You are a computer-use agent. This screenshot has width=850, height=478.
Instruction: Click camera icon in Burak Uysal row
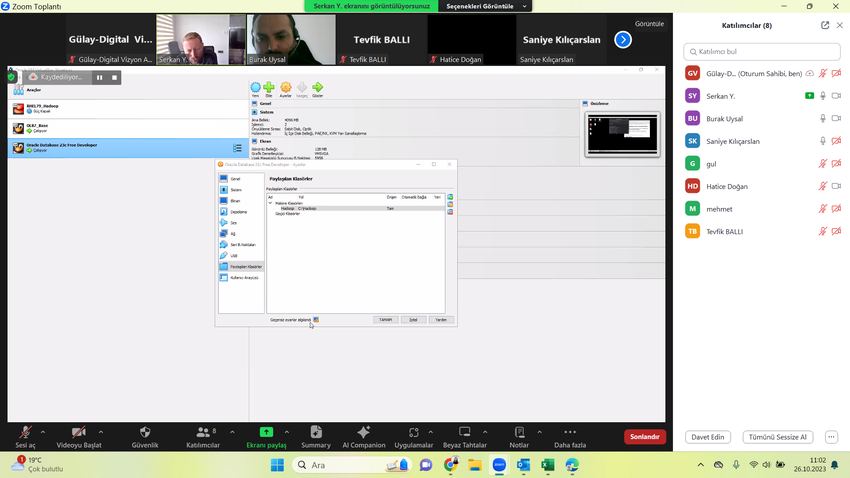pyautogui.click(x=836, y=118)
